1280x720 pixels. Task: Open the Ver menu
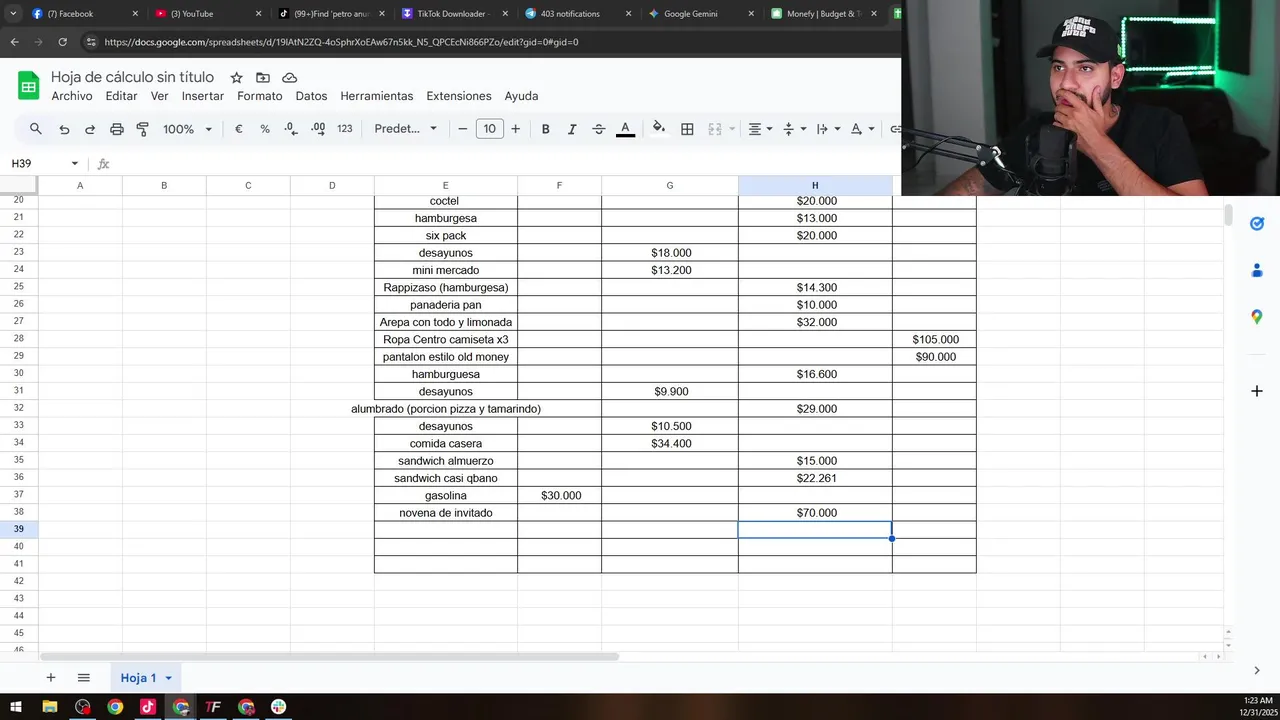160,96
